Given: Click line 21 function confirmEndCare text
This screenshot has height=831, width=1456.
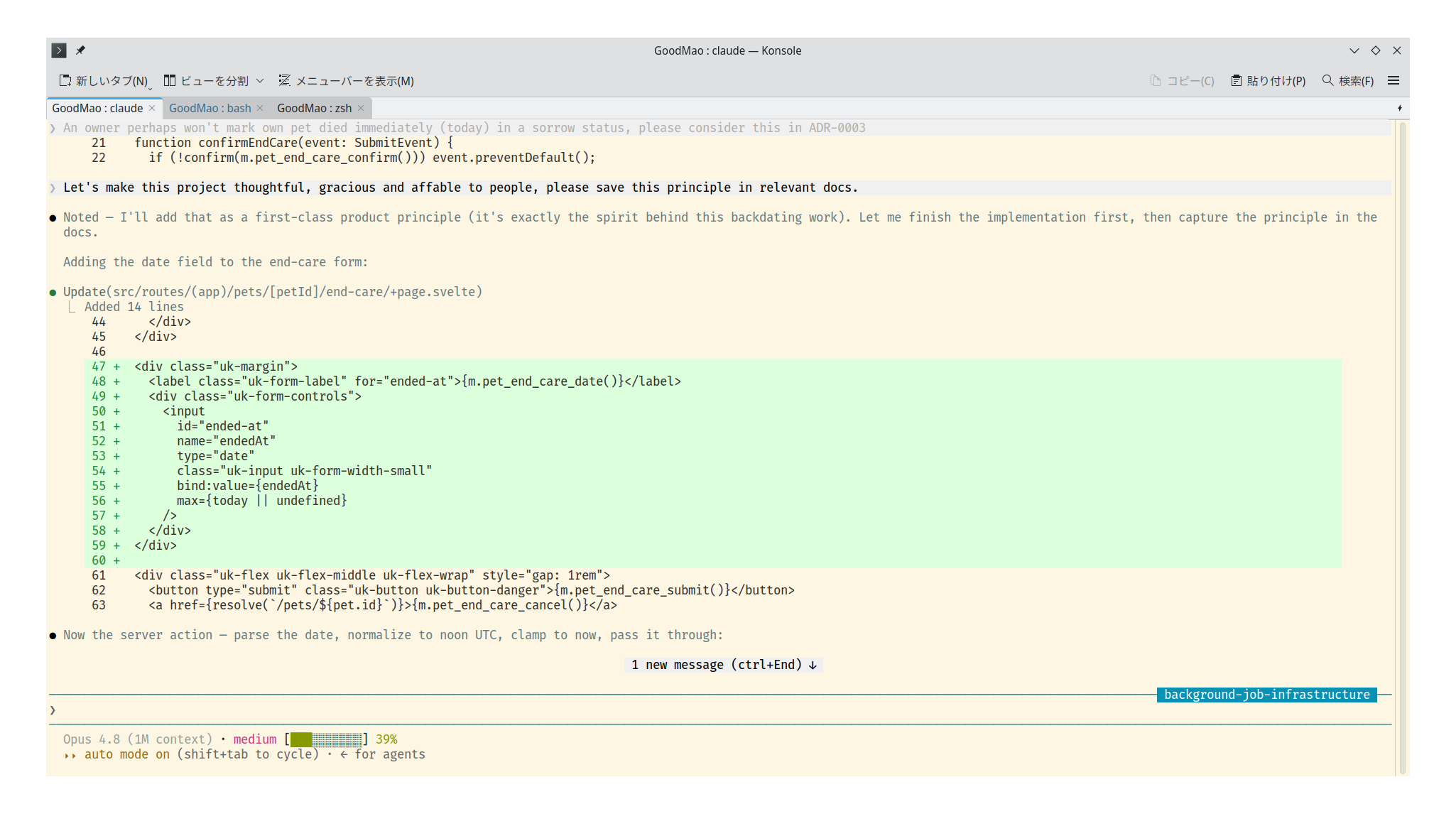Looking at the screenshot, I should tap(294, 143).
